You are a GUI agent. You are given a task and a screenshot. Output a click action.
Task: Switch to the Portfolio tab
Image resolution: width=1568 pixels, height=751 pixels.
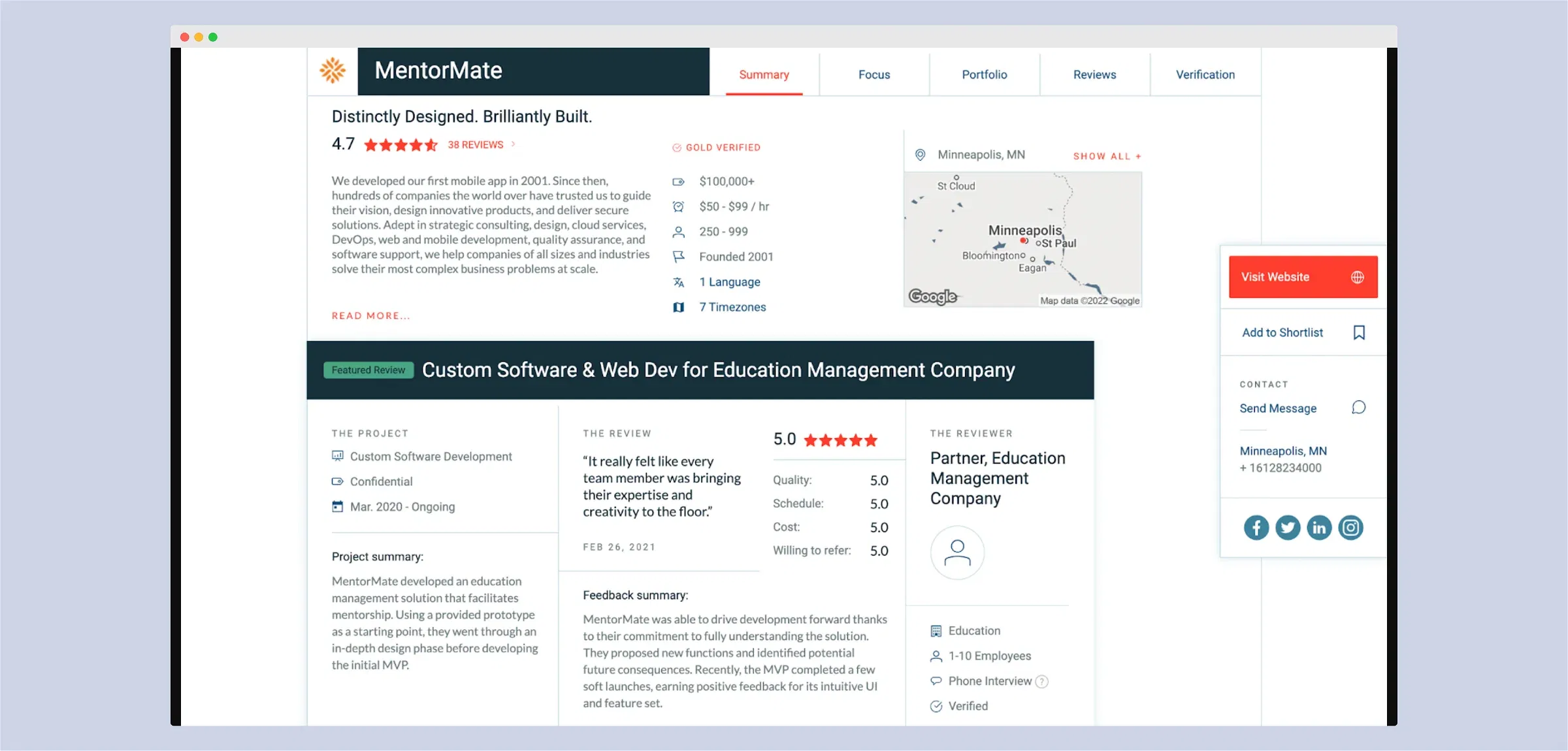[984, 74]
